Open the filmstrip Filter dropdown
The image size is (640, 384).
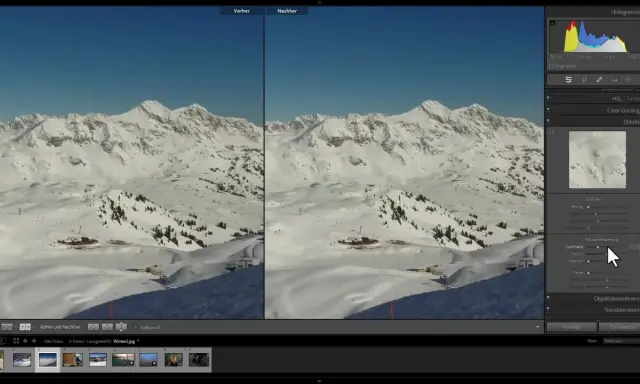click(x=621, y=341)
